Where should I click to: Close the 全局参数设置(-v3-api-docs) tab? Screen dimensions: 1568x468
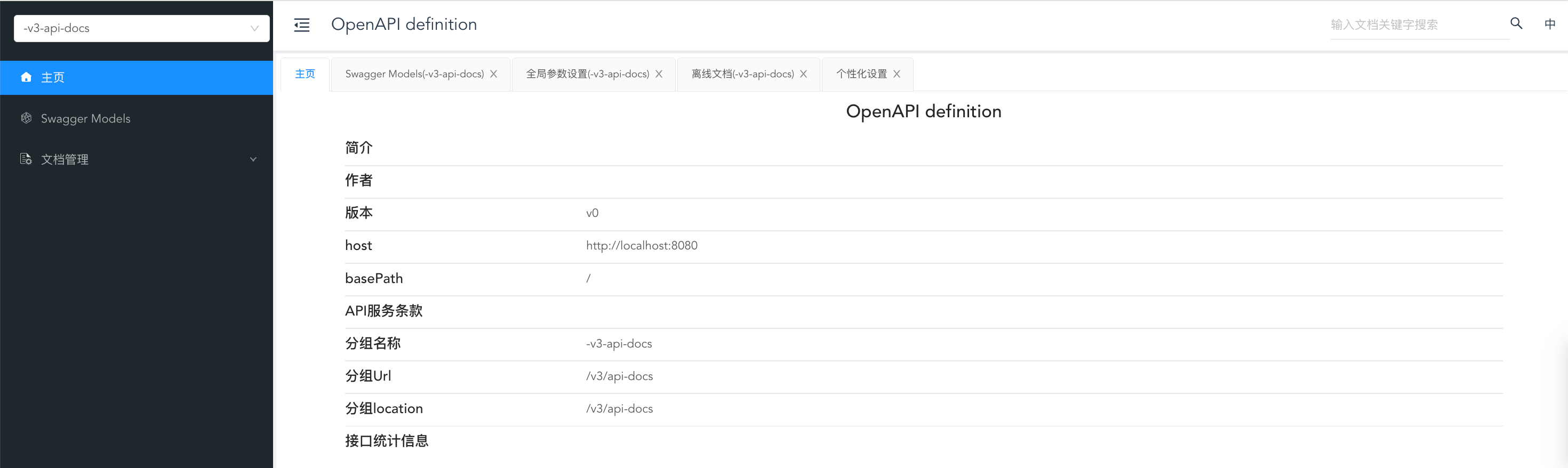tap(659, 74)
